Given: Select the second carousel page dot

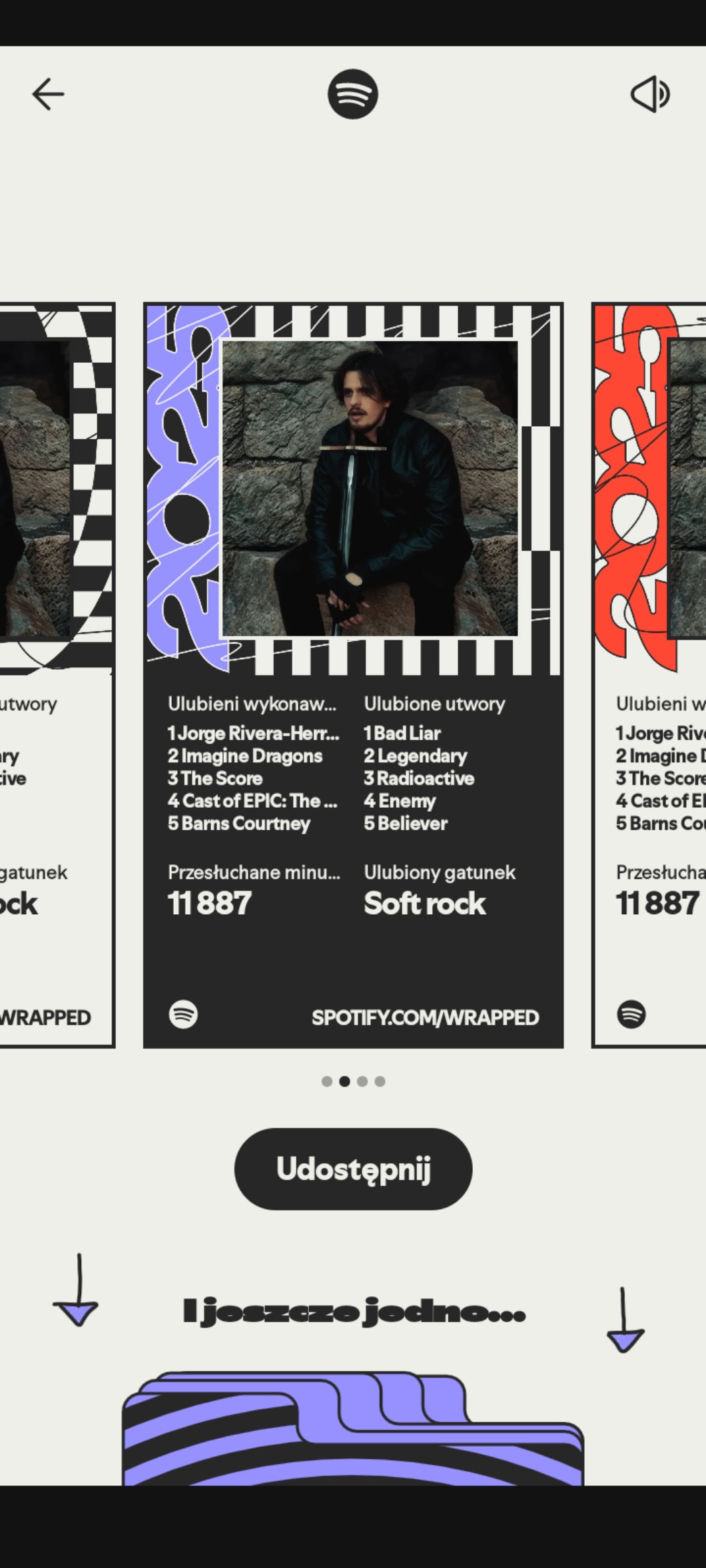Looking at the screenshot, I should (344, 1081).
